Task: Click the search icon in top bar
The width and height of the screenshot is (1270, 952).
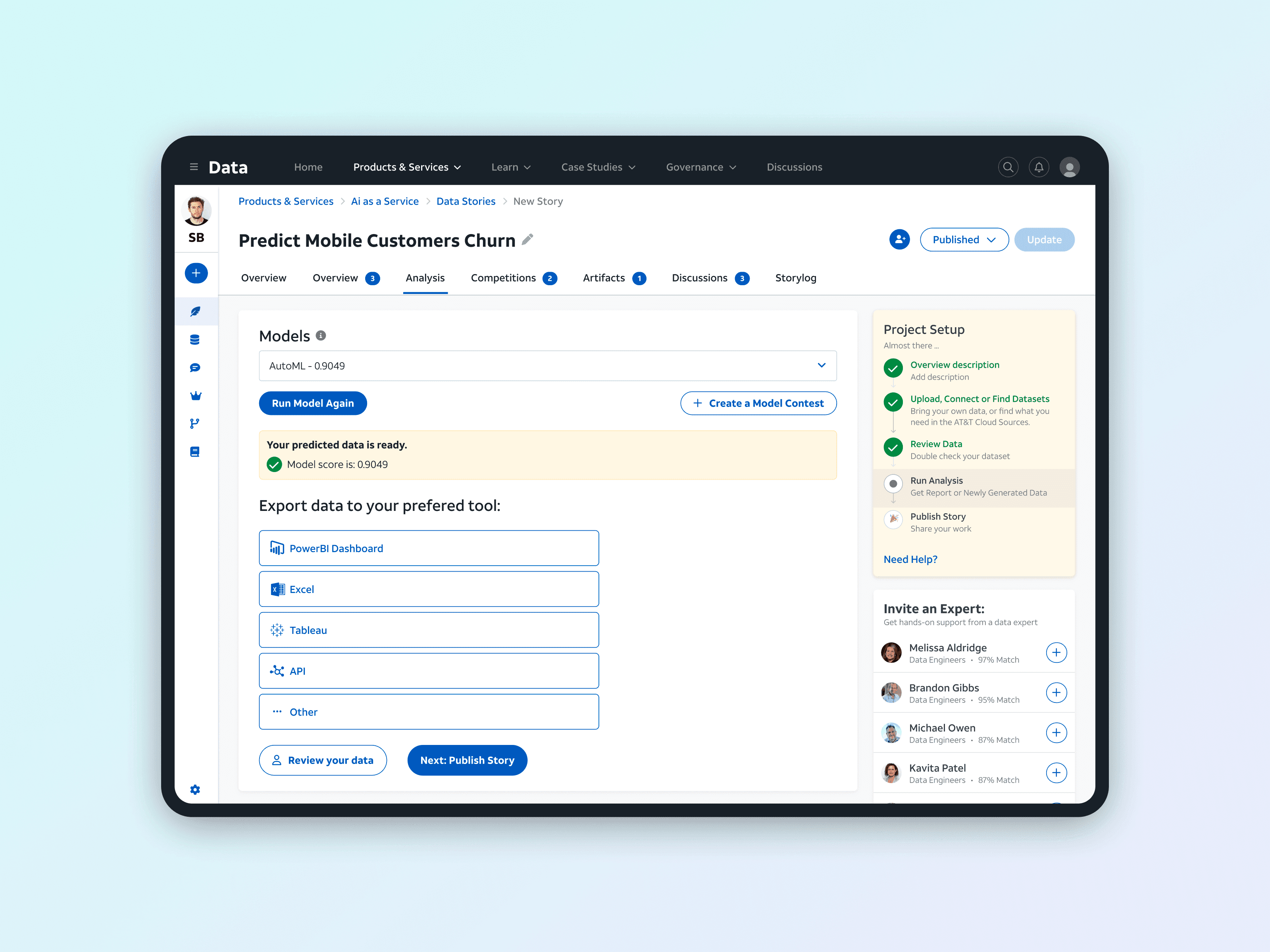Action: (1008, 167)
